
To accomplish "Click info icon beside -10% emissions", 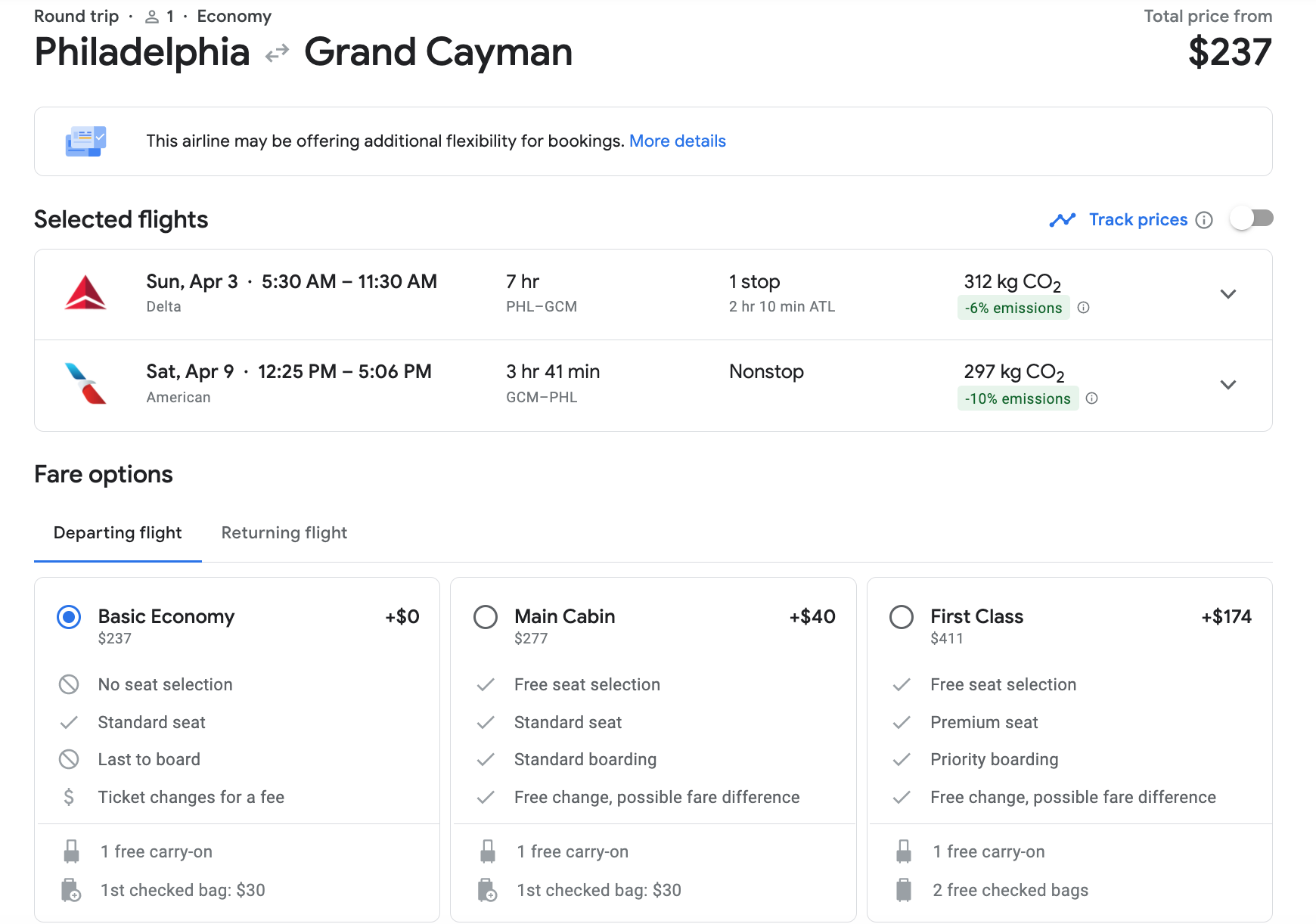I will (x=1091, y=398).
